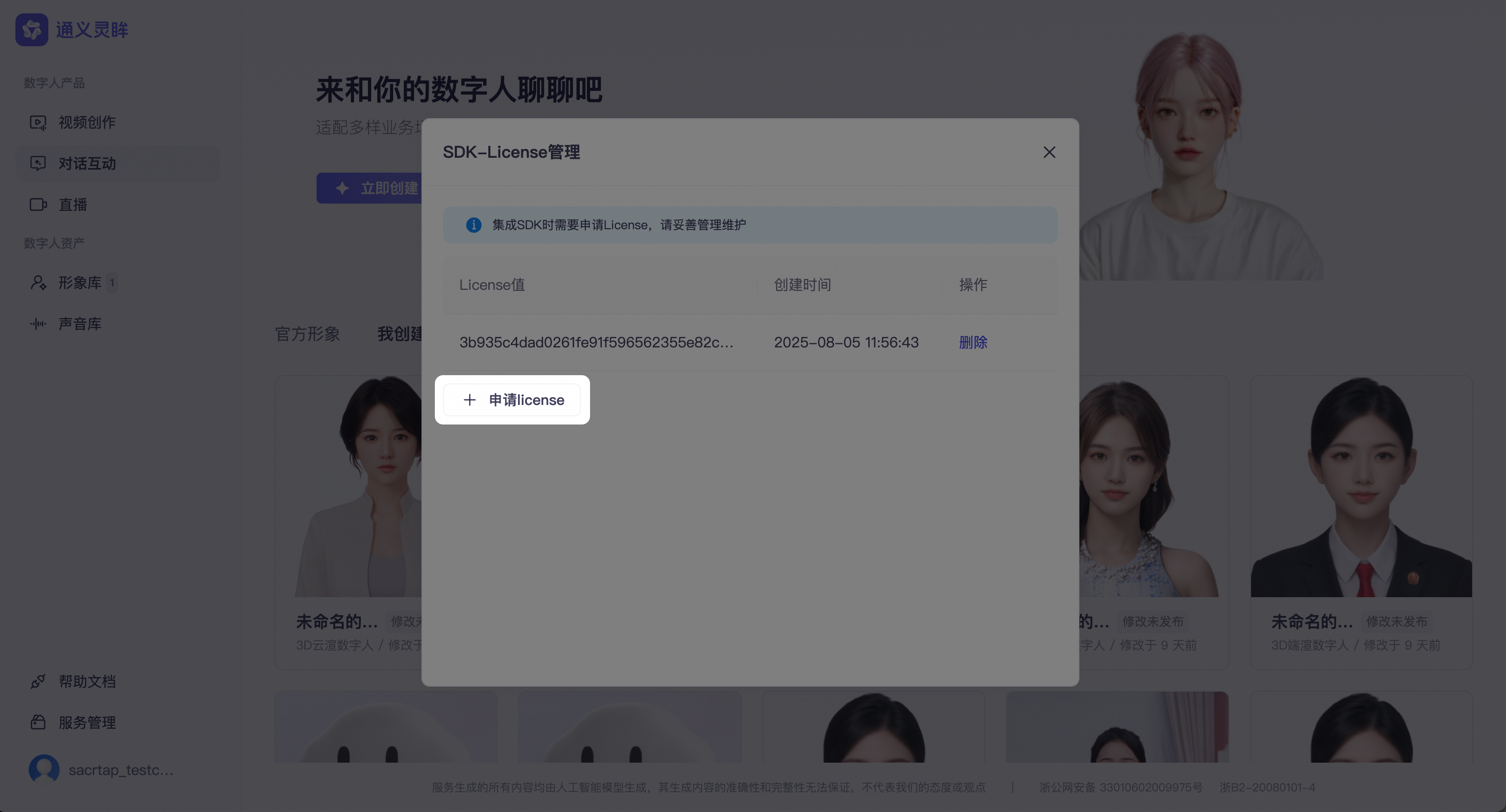Open 服务管理 in the sidebar
This screenshot has height=812, width=1506.
(x=117, y=723)
